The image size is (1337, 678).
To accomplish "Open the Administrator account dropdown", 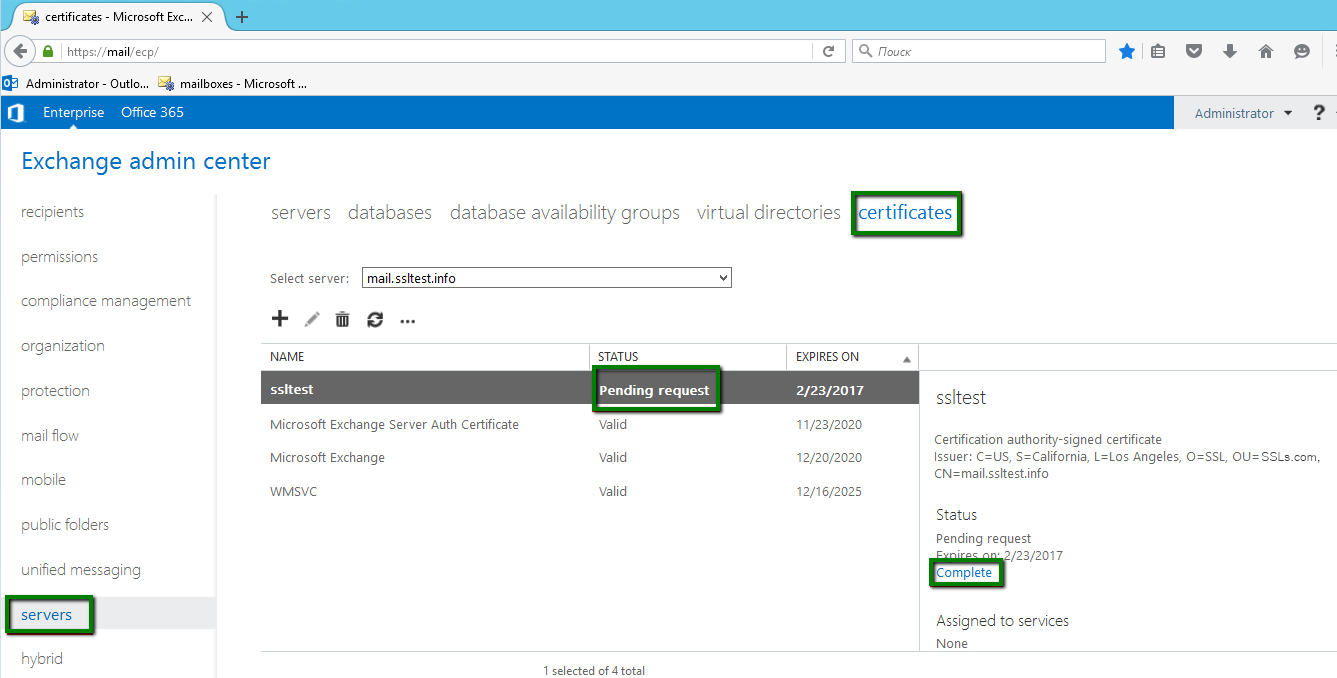I will click(x=1243, y=113).
